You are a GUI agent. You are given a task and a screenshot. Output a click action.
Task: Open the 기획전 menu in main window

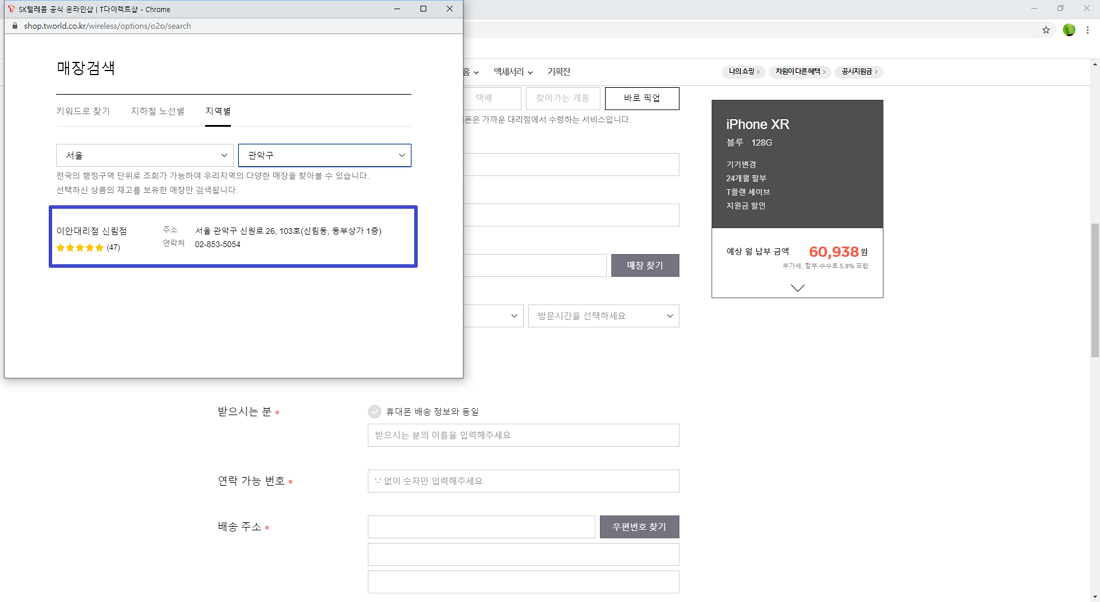coord(559,72)
